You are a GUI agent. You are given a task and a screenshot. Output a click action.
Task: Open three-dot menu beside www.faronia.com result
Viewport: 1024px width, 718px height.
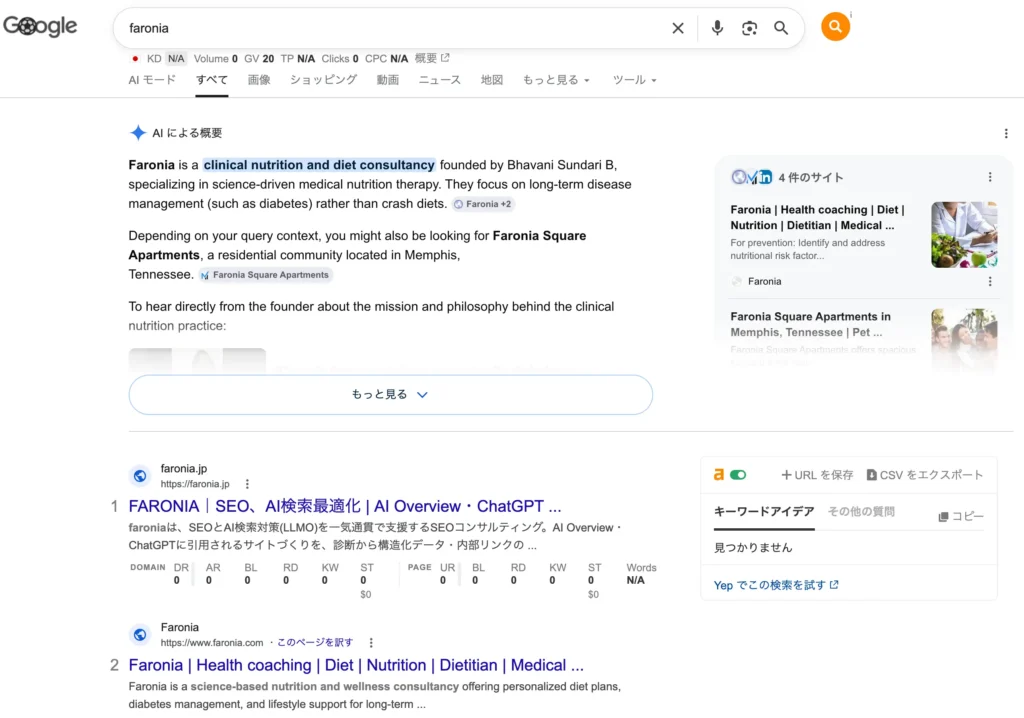point(371,643)
